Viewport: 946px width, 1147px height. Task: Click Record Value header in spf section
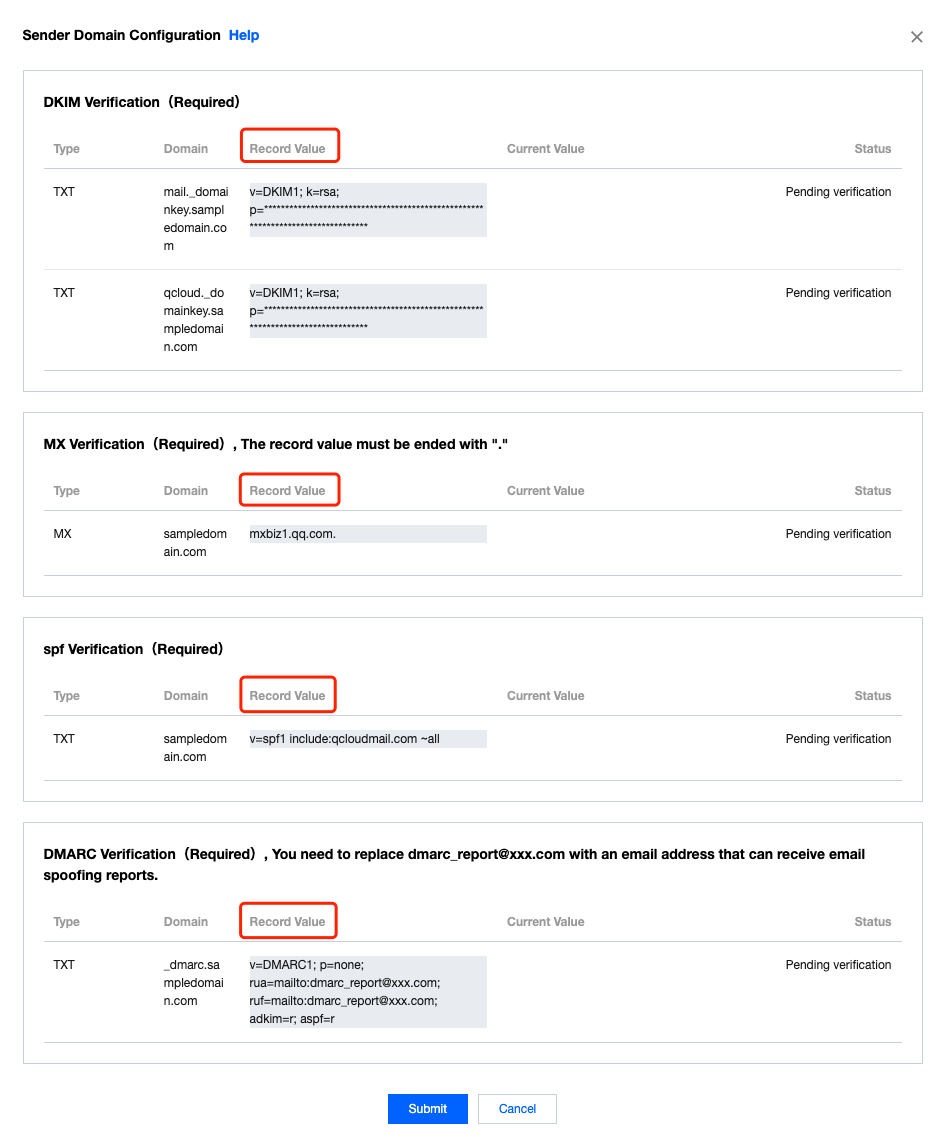click(x=288, y=696)
